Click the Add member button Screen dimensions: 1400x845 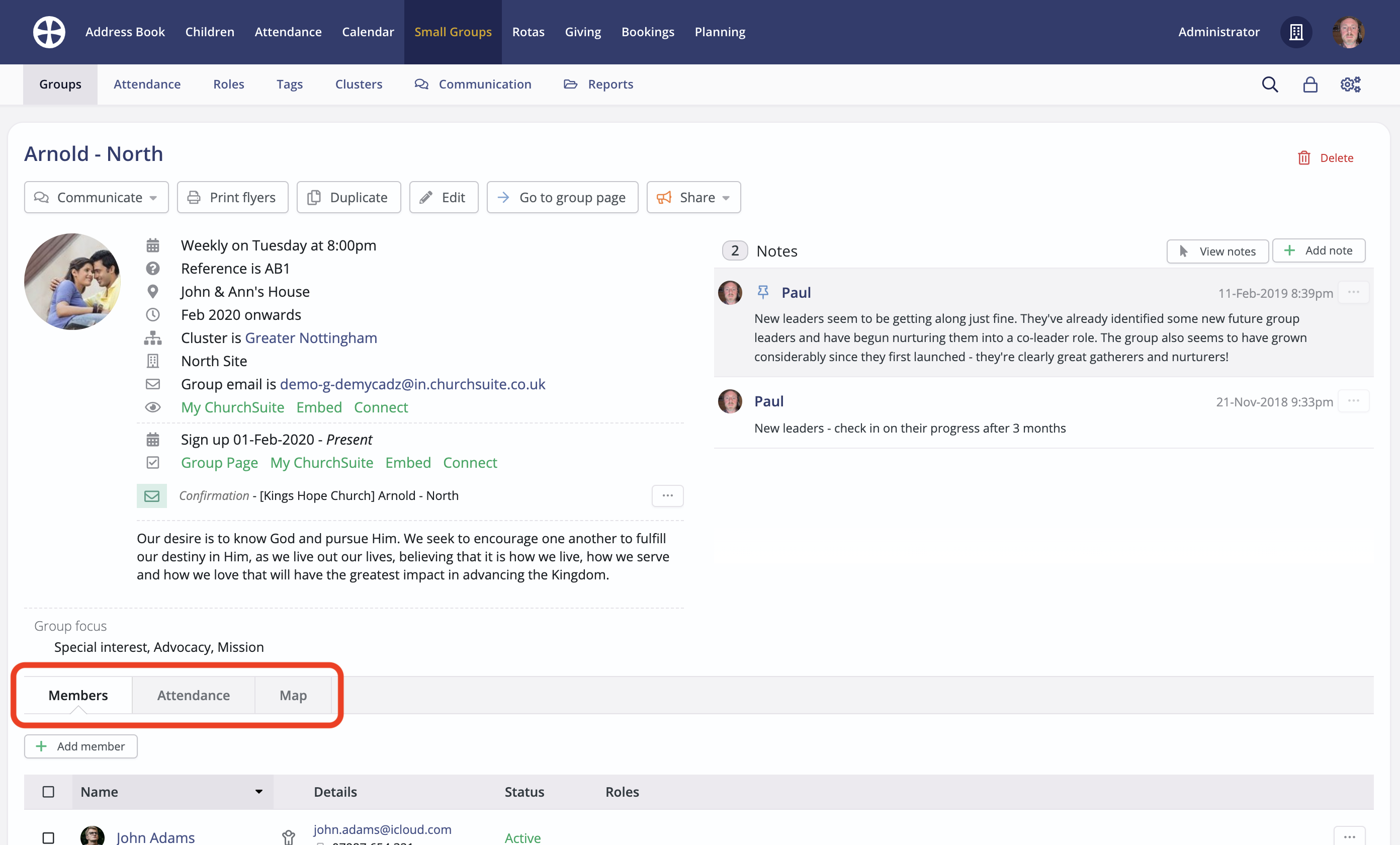80,746
